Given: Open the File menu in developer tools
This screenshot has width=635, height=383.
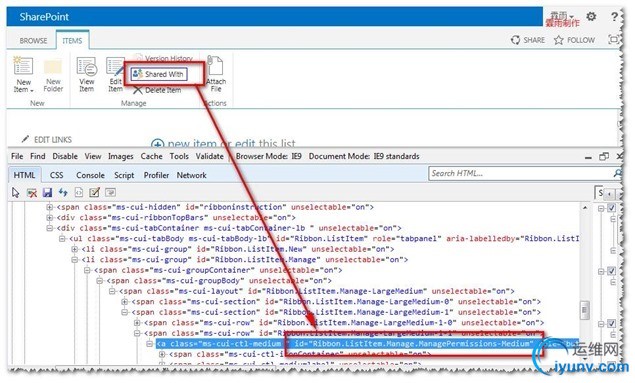Looking at the screenshot, I should click(17, 156).
